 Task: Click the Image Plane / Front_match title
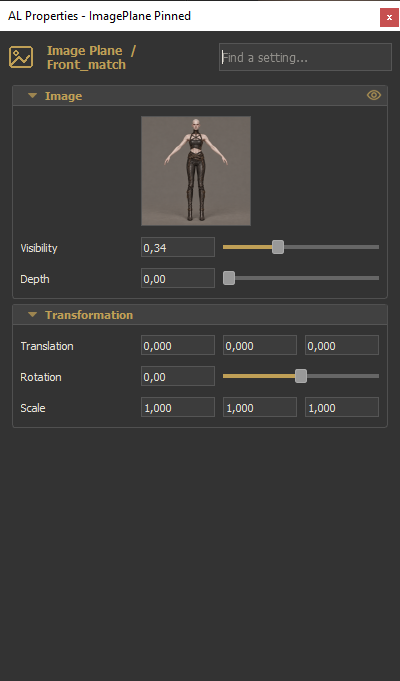(91, 57)
